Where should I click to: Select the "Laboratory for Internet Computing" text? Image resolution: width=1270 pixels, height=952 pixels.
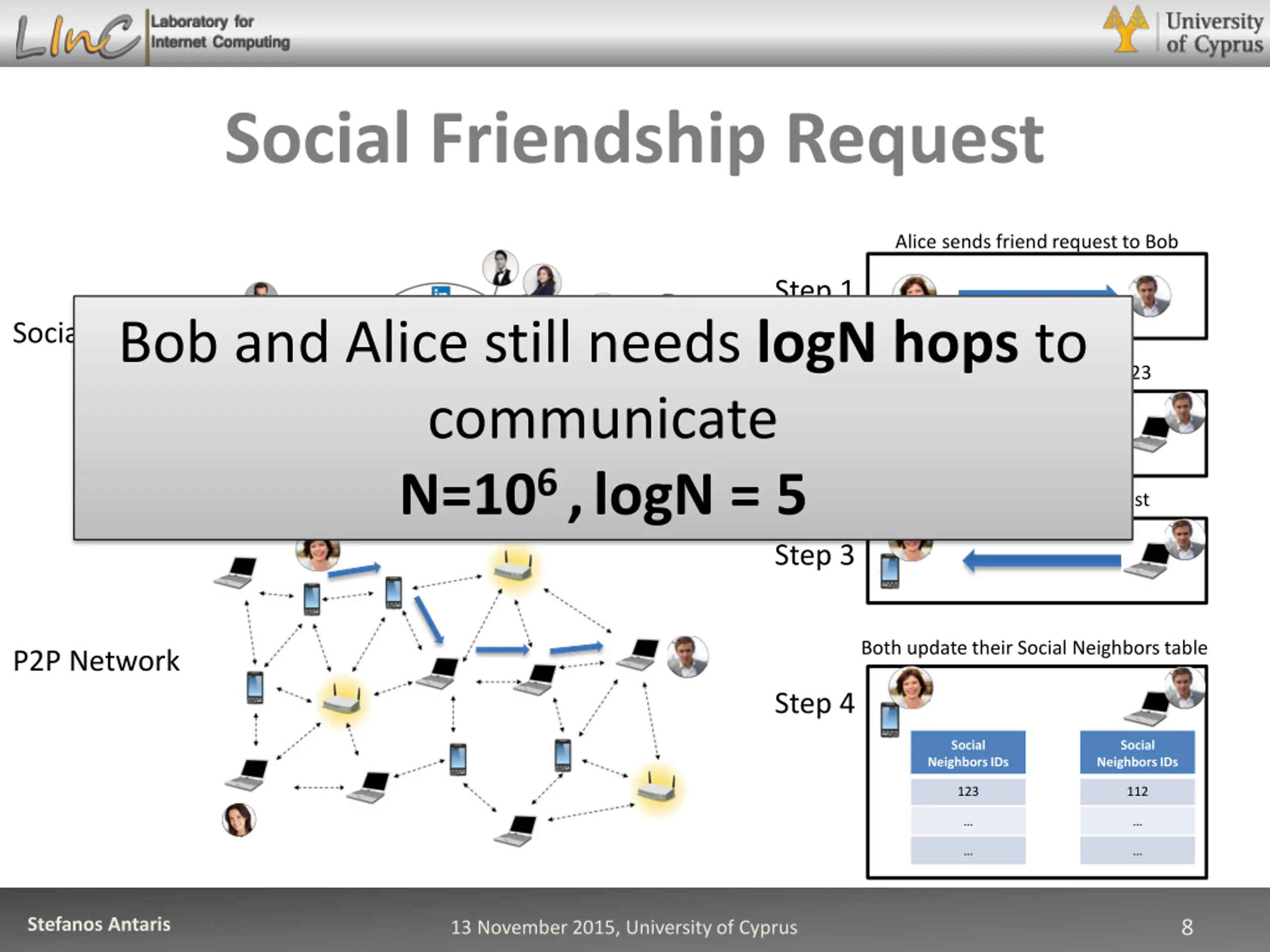220,32
